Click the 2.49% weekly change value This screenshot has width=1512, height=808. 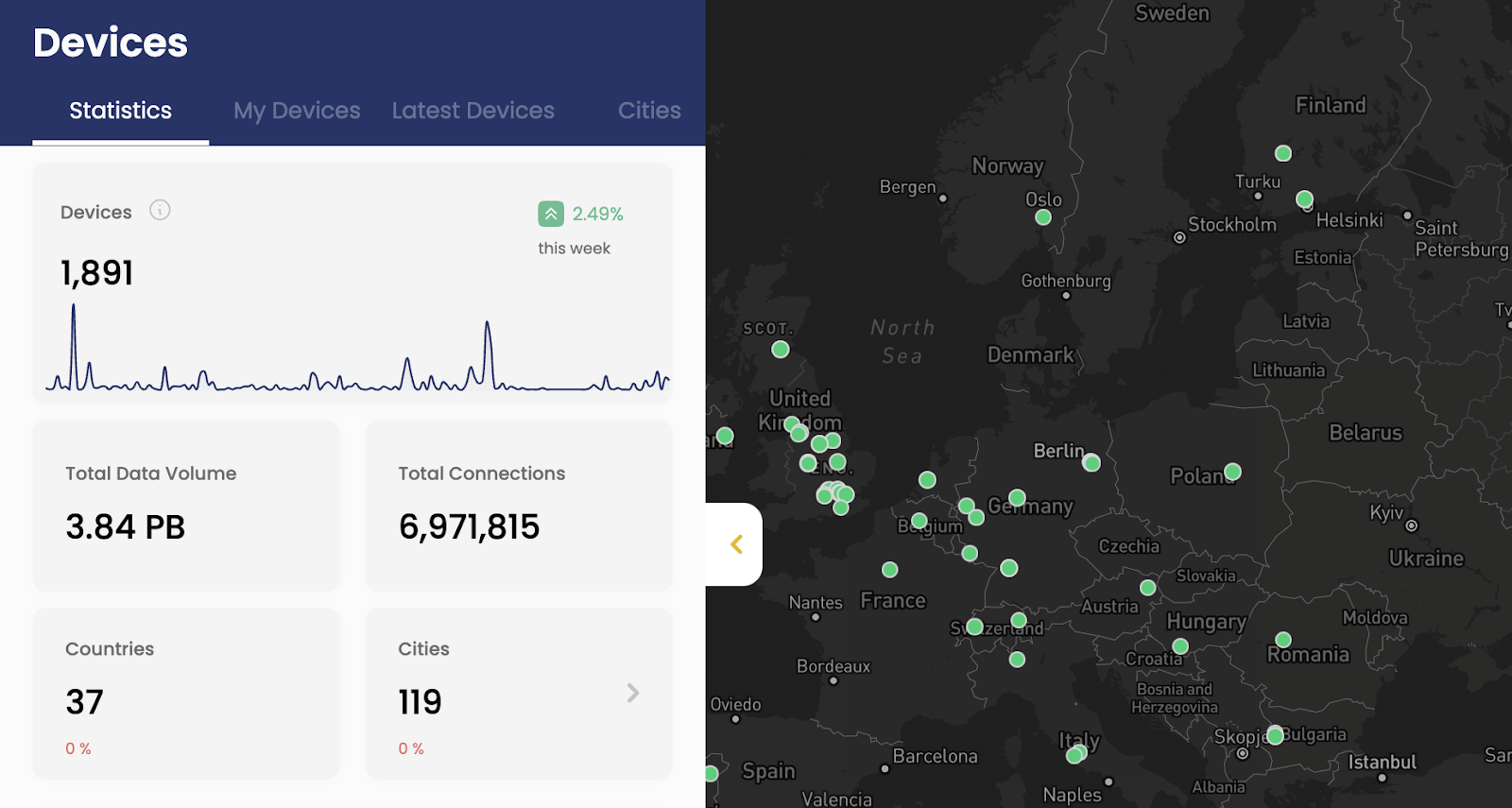[597, 214]
